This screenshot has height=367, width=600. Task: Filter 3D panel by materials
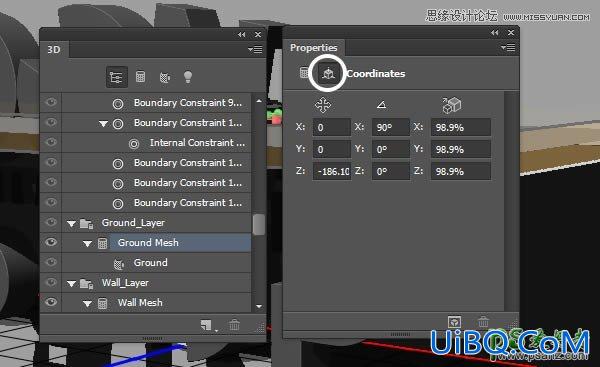[165, 78]
